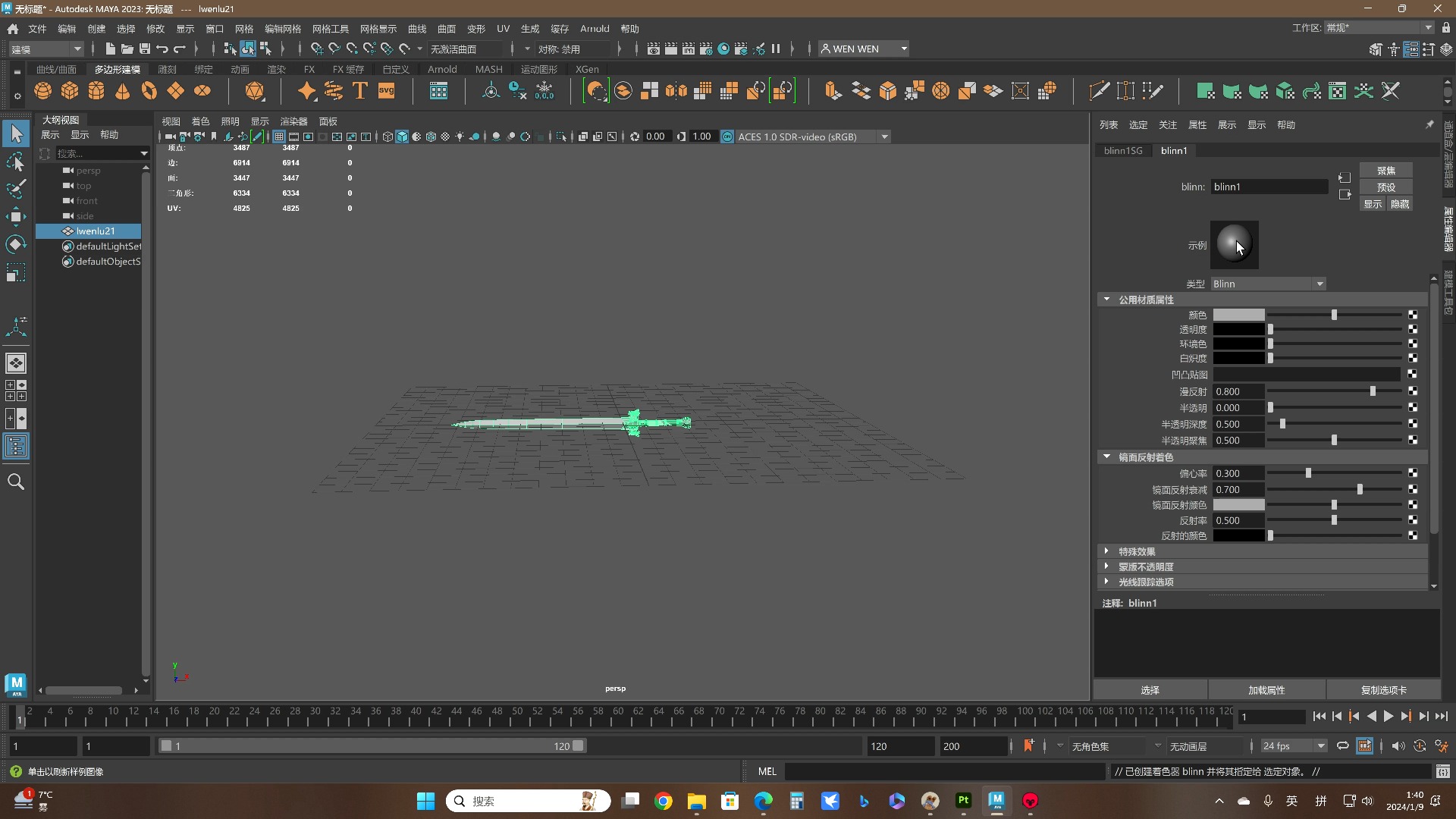The height and width of the screenshot is (819, 1456).
Task: Toggle the viewport grid display icon
Action: pos(279,137)
